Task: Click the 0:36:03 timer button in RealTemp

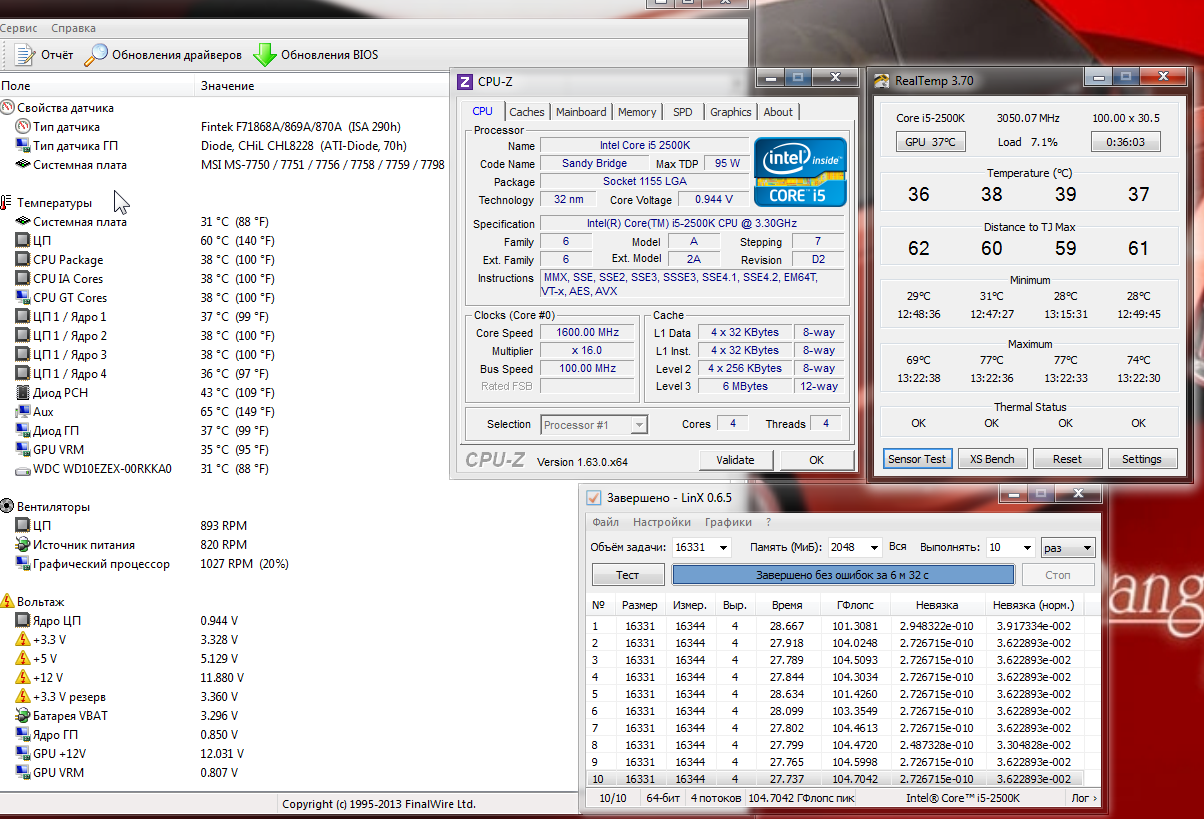Action: (x=1126, y=142)
